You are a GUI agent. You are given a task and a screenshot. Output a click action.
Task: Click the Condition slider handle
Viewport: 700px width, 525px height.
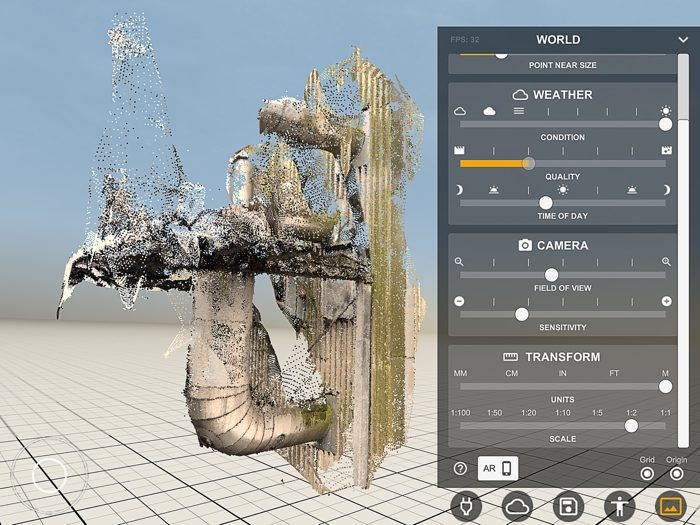click(x=665, y=125)
